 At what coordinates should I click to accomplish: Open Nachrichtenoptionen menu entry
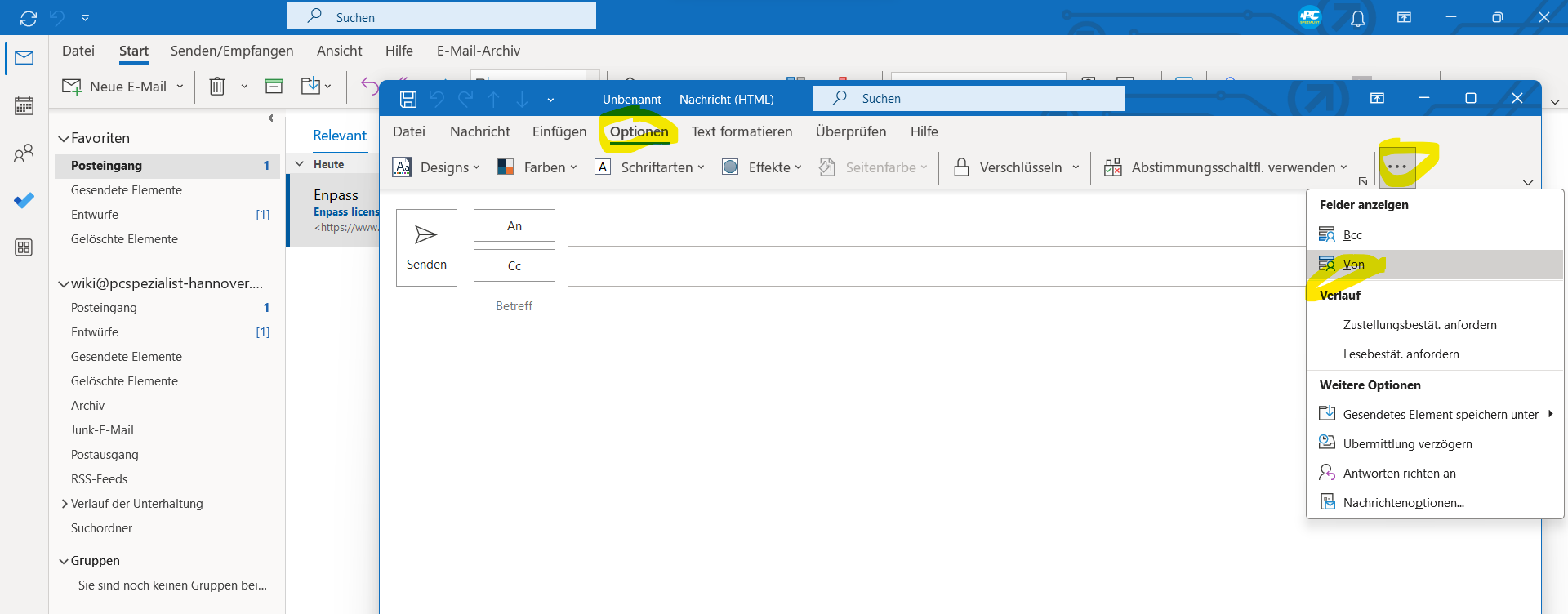click(1403, 503)
